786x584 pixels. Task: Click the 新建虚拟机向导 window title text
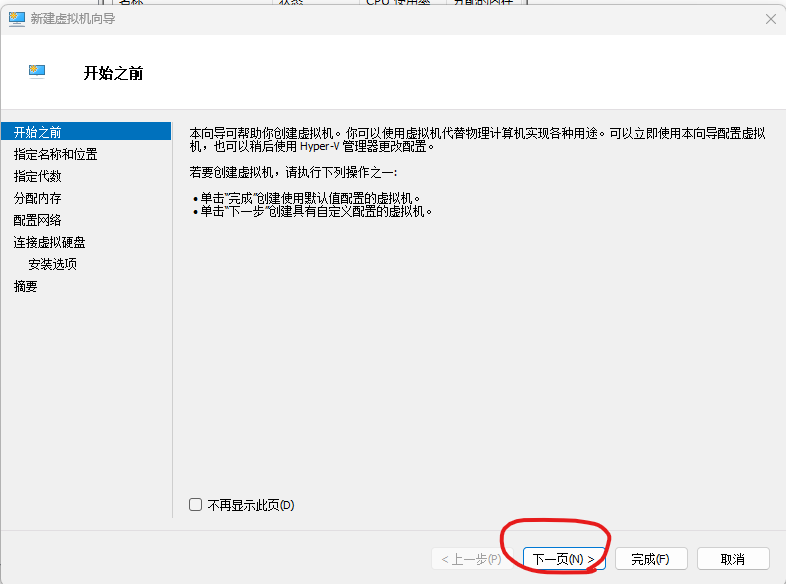coord(73,19)
